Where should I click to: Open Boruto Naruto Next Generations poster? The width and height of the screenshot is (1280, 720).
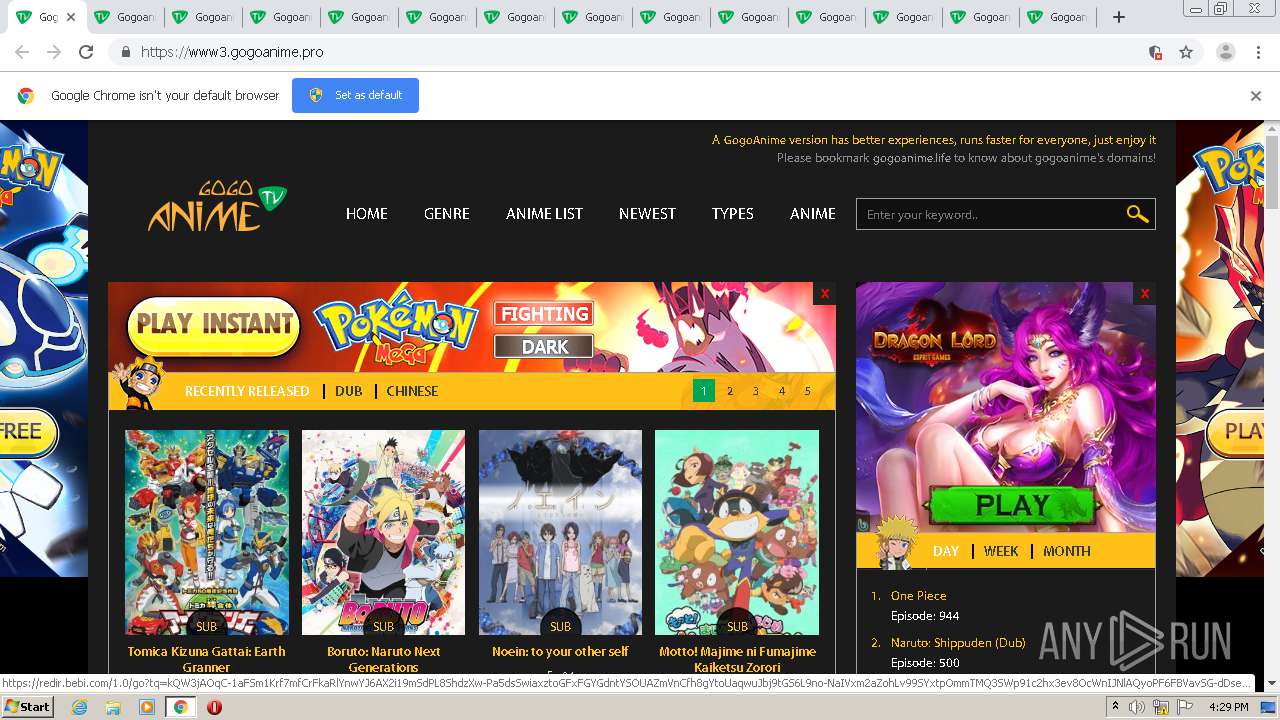pos(383,533)
